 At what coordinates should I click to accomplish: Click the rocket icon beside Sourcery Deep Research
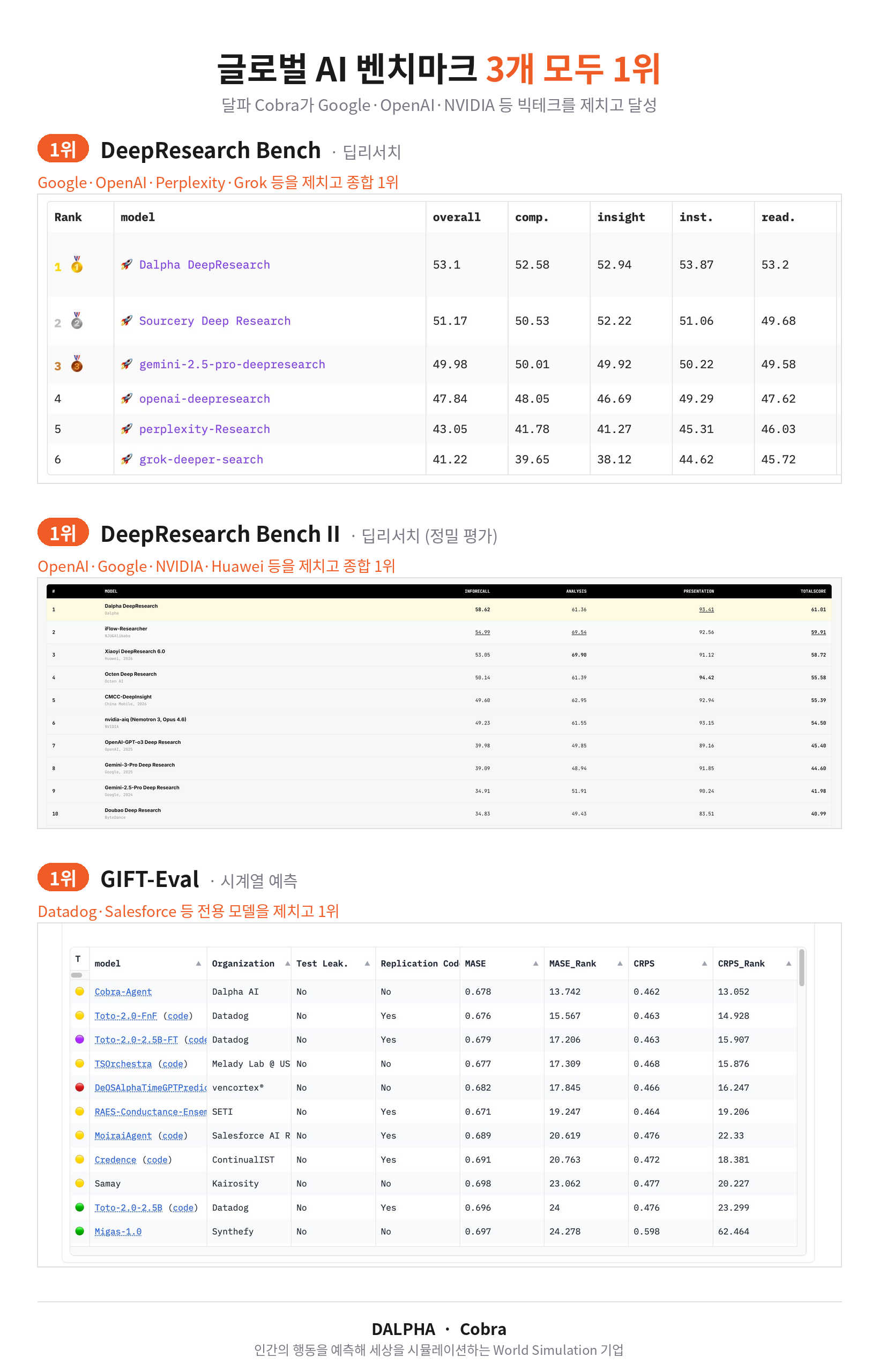(x=126, y=320)
